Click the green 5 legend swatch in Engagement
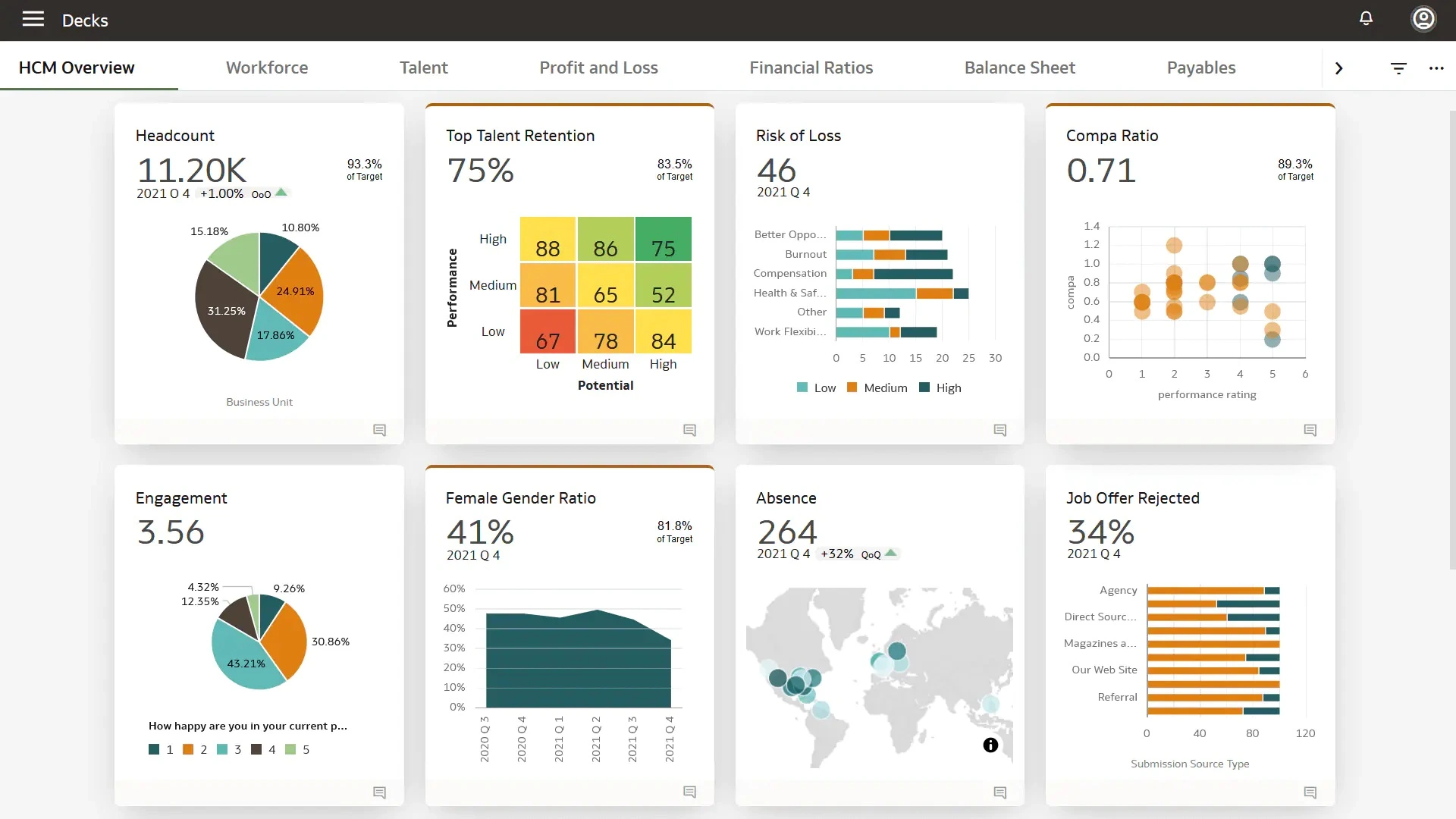 pyautogui.click(x=290, y=749)
